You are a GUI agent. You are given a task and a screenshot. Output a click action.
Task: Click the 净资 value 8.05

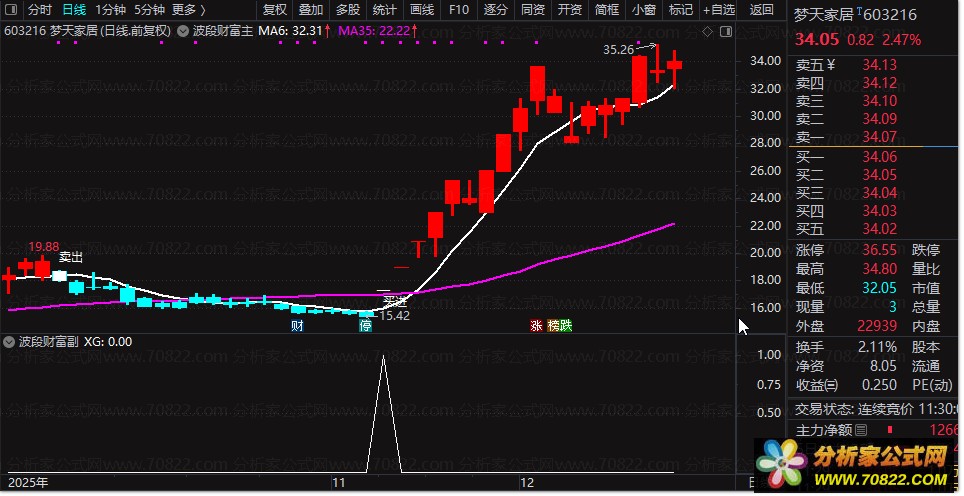[883, 366]
